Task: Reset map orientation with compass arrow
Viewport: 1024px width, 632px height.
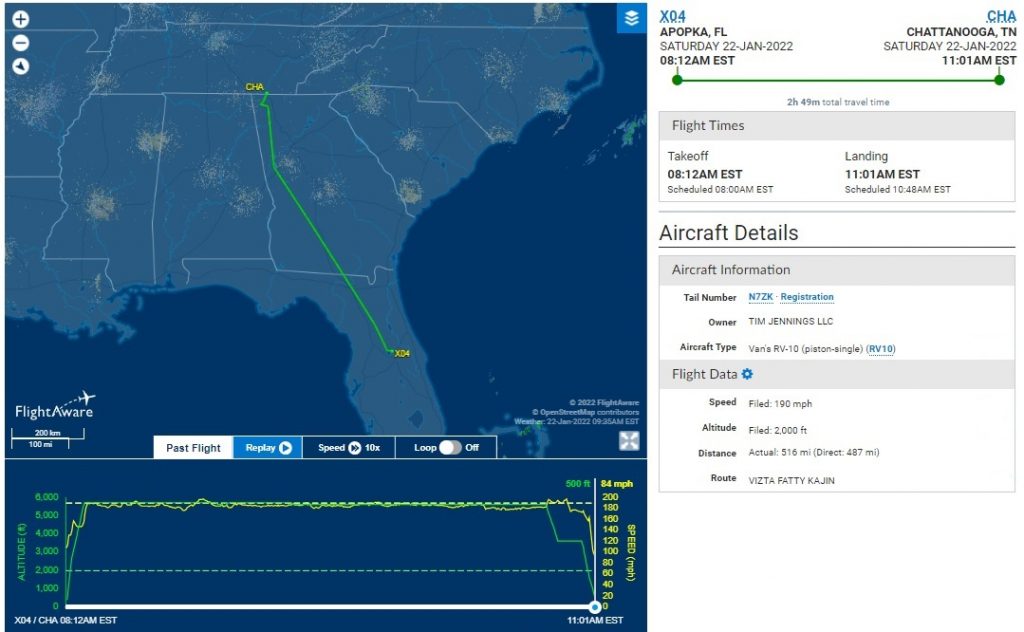Action: pos(21,66)
